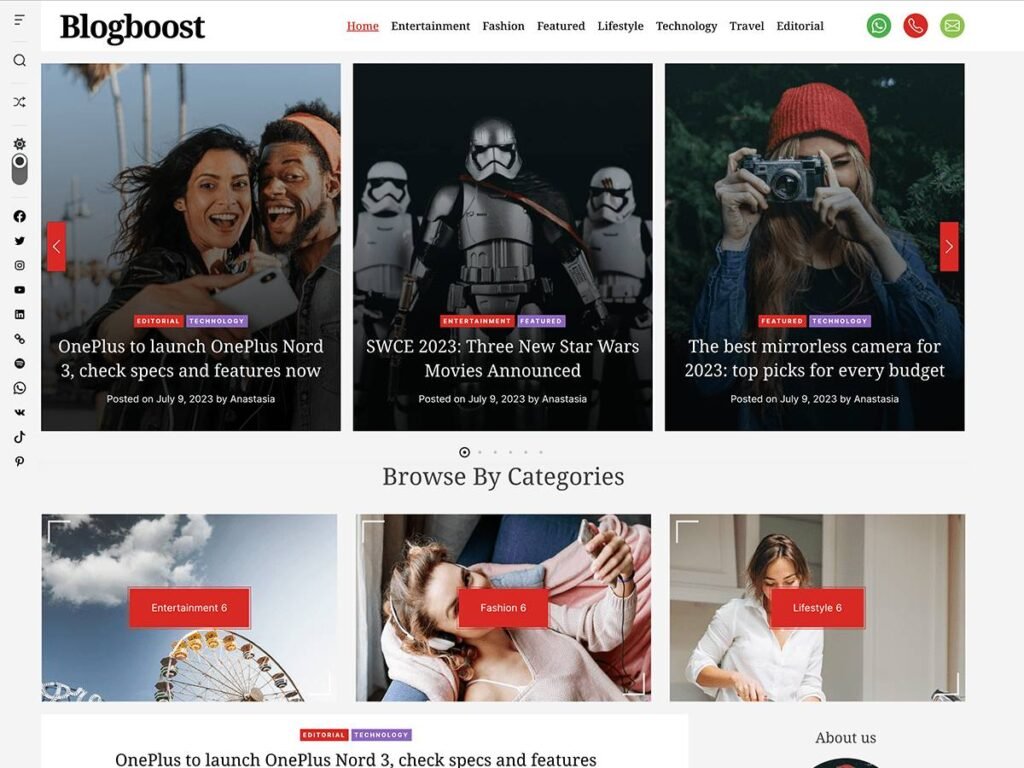This screenshot has height=768, width=1024.
Task: Go to next slide with right arrow
Action: point(948,246)
